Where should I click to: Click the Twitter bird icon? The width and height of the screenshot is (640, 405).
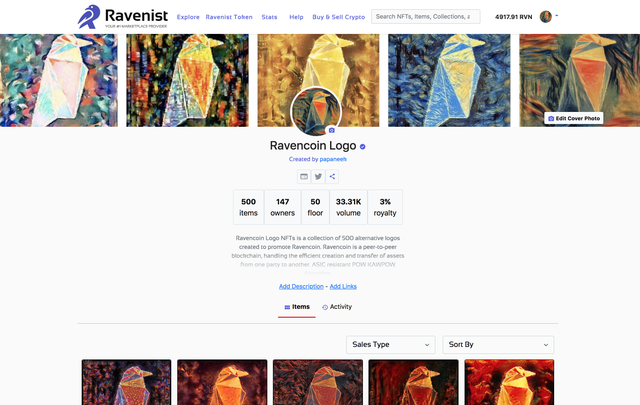318,176
